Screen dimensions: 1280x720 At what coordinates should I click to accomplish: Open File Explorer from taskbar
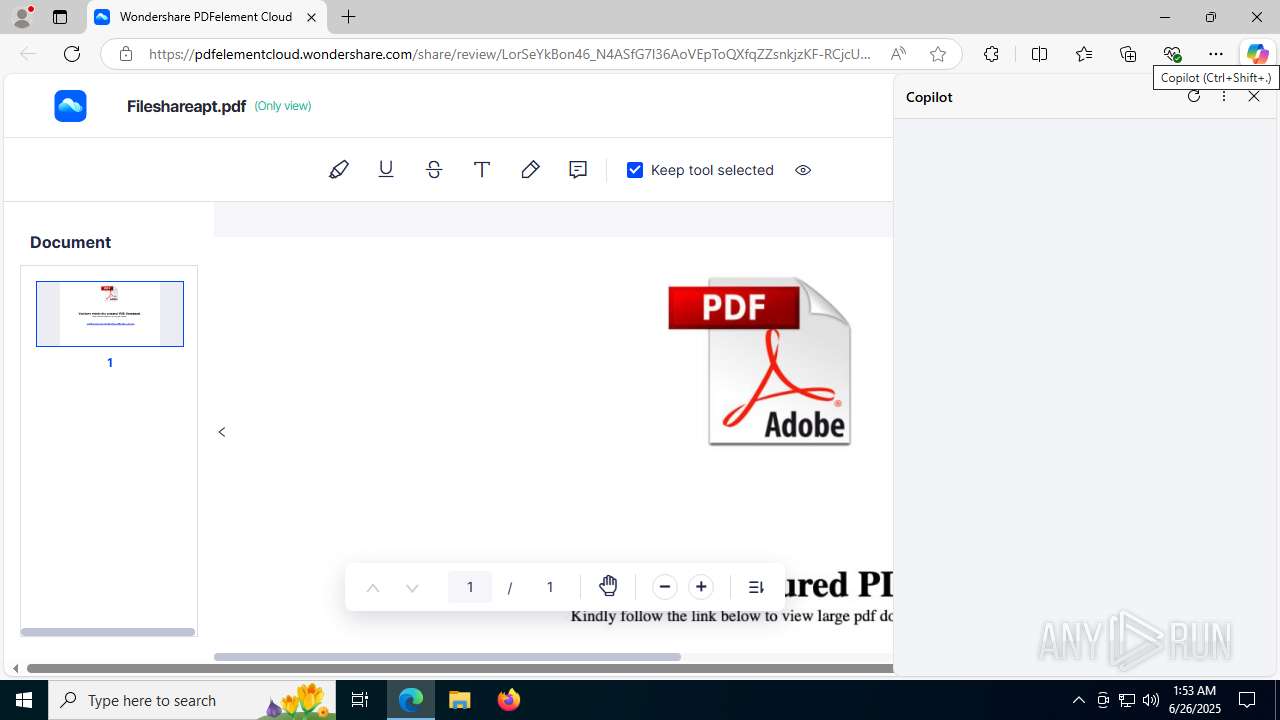click(460, 700)
